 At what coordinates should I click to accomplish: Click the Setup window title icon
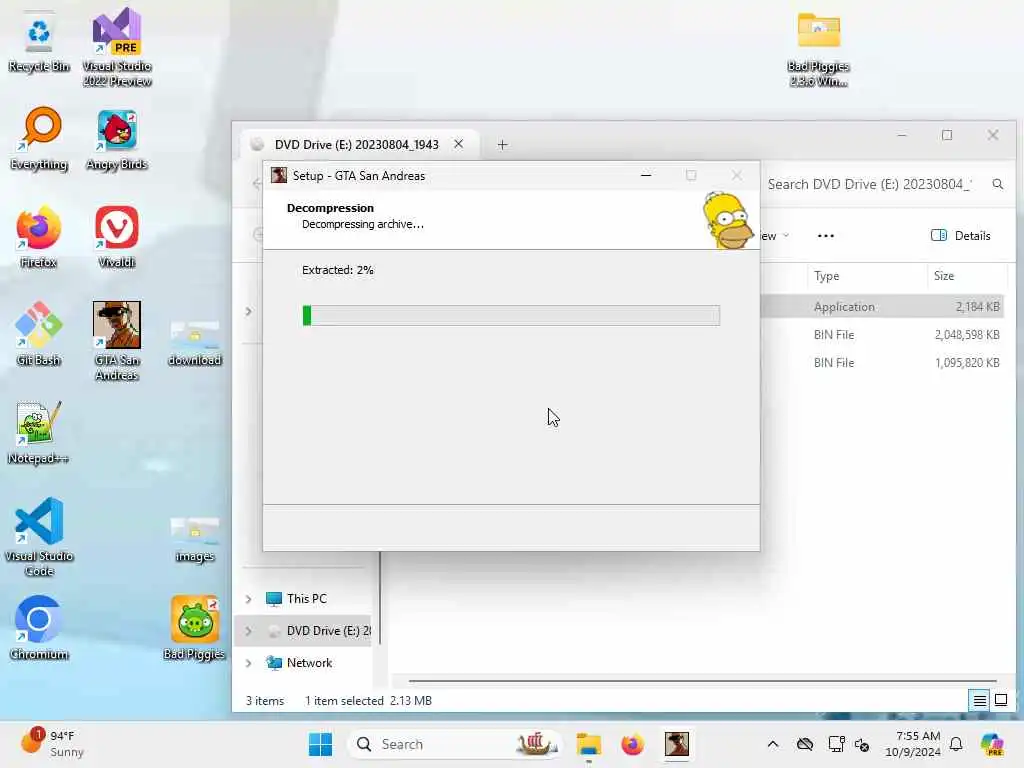[x=279, y=175]
